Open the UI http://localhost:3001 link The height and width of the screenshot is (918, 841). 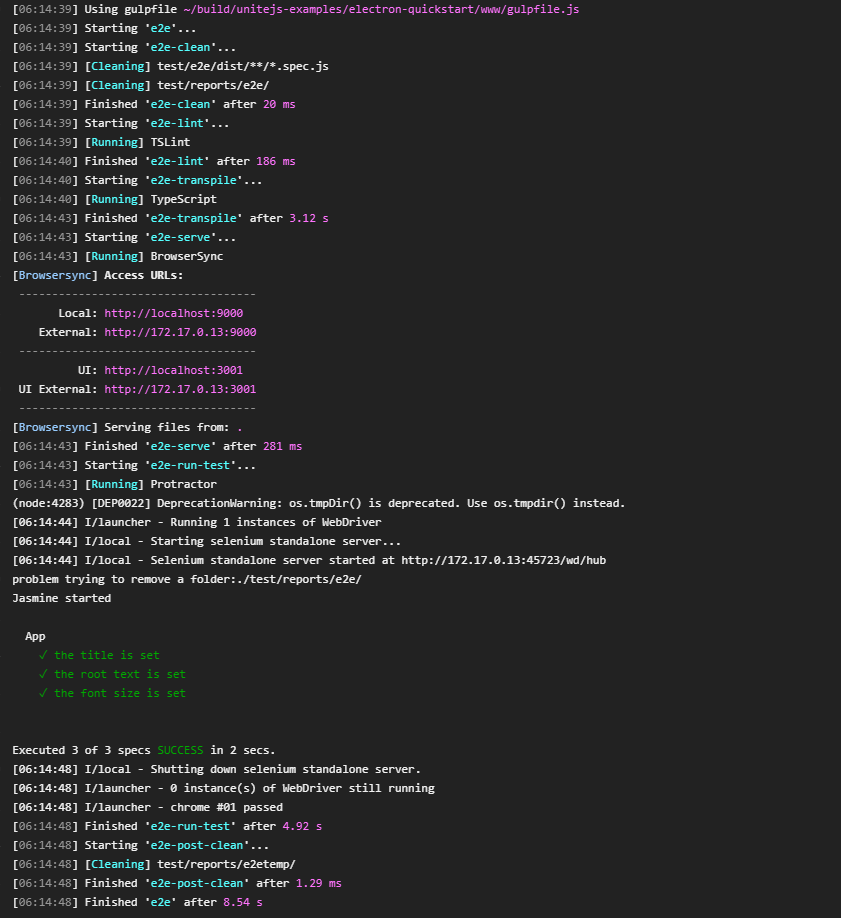click(x=173, y=370)
